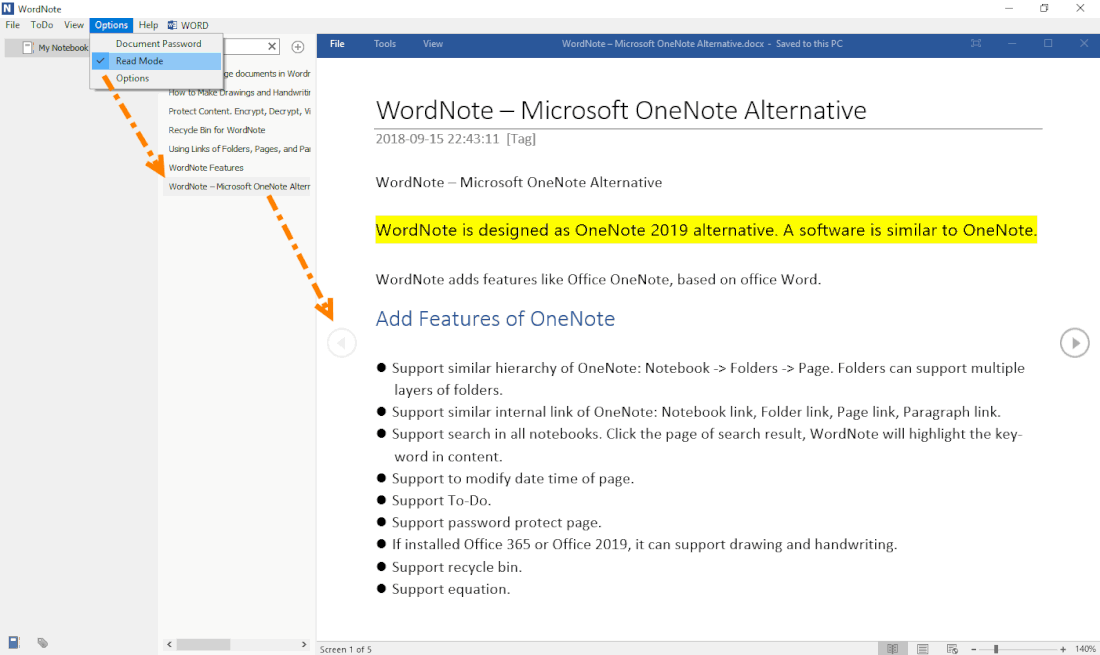Maximize the embedded Word document window
The width and height of the screenshot is (1100, 655).
point(1048,43)
